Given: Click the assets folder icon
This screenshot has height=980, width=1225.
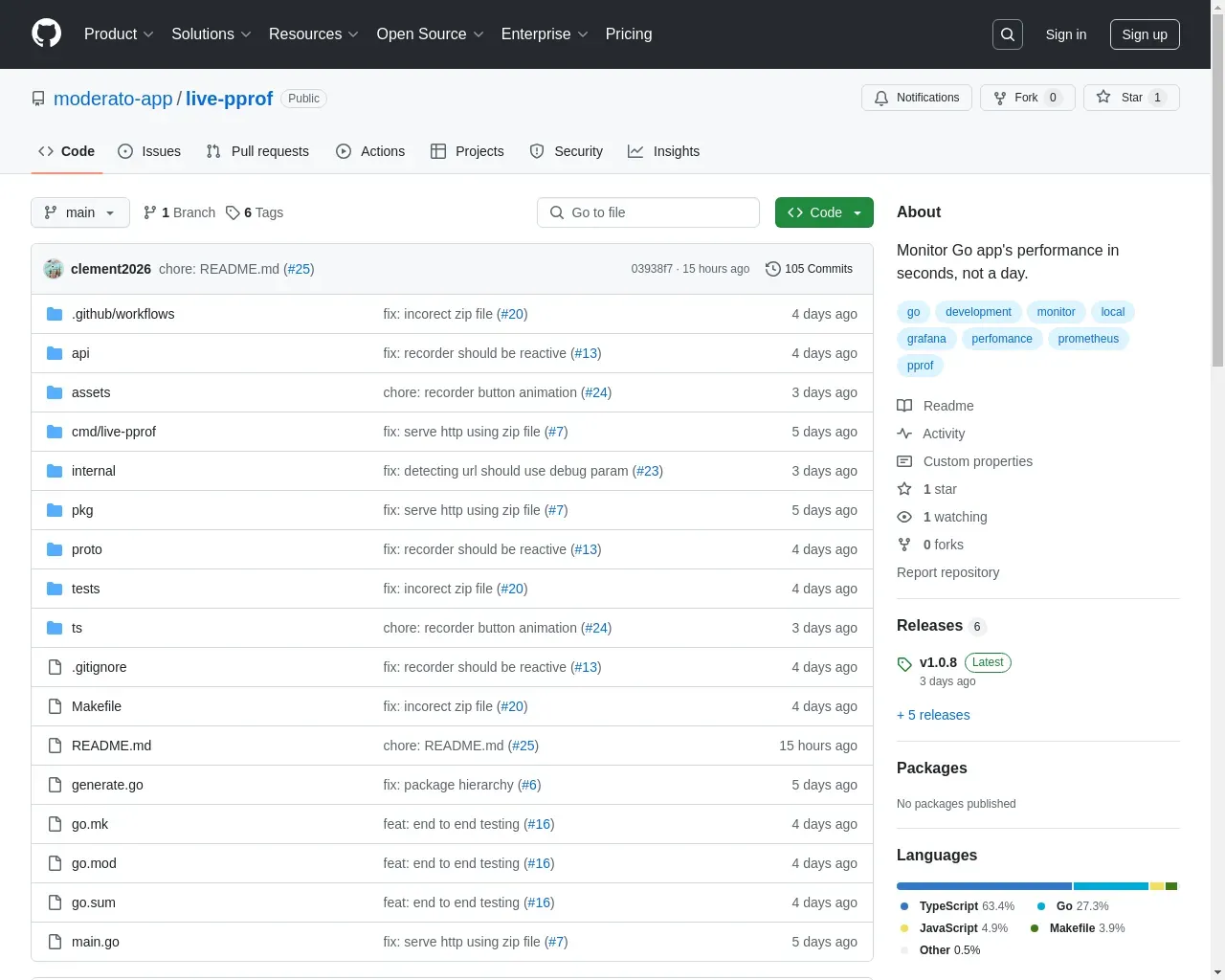Looking at the screenshot, I should [55, 392].
